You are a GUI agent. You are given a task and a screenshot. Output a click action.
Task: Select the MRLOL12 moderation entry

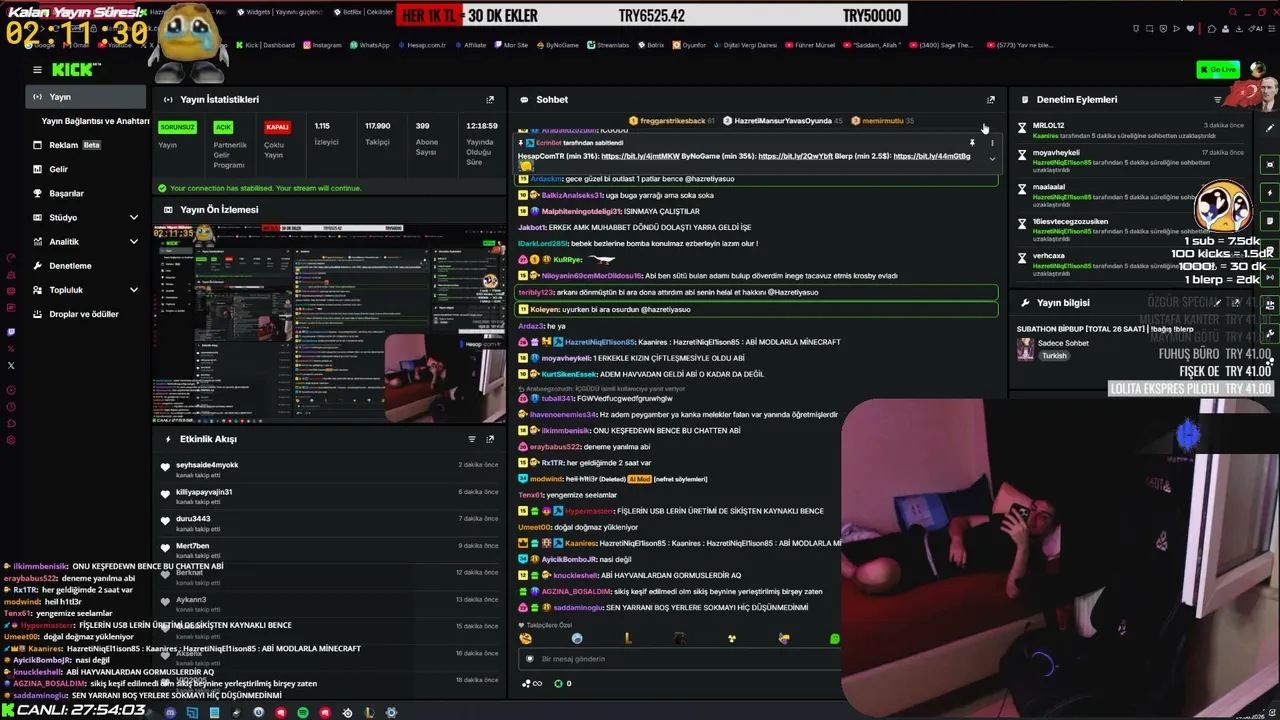pyautogui.click(x=1130, y=130)
